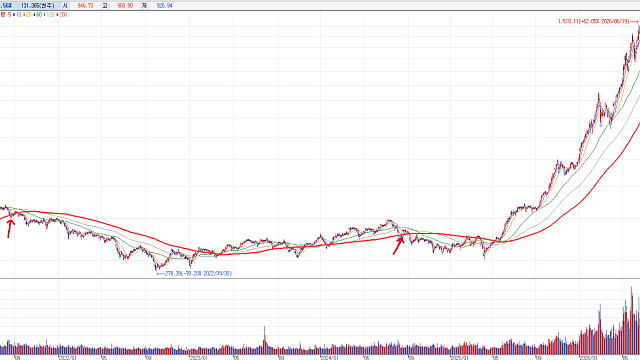The width and height of the screenshot is (640, 360).
Task: Click the 279.39 lowest price annotation
Action: coord(194,273)
